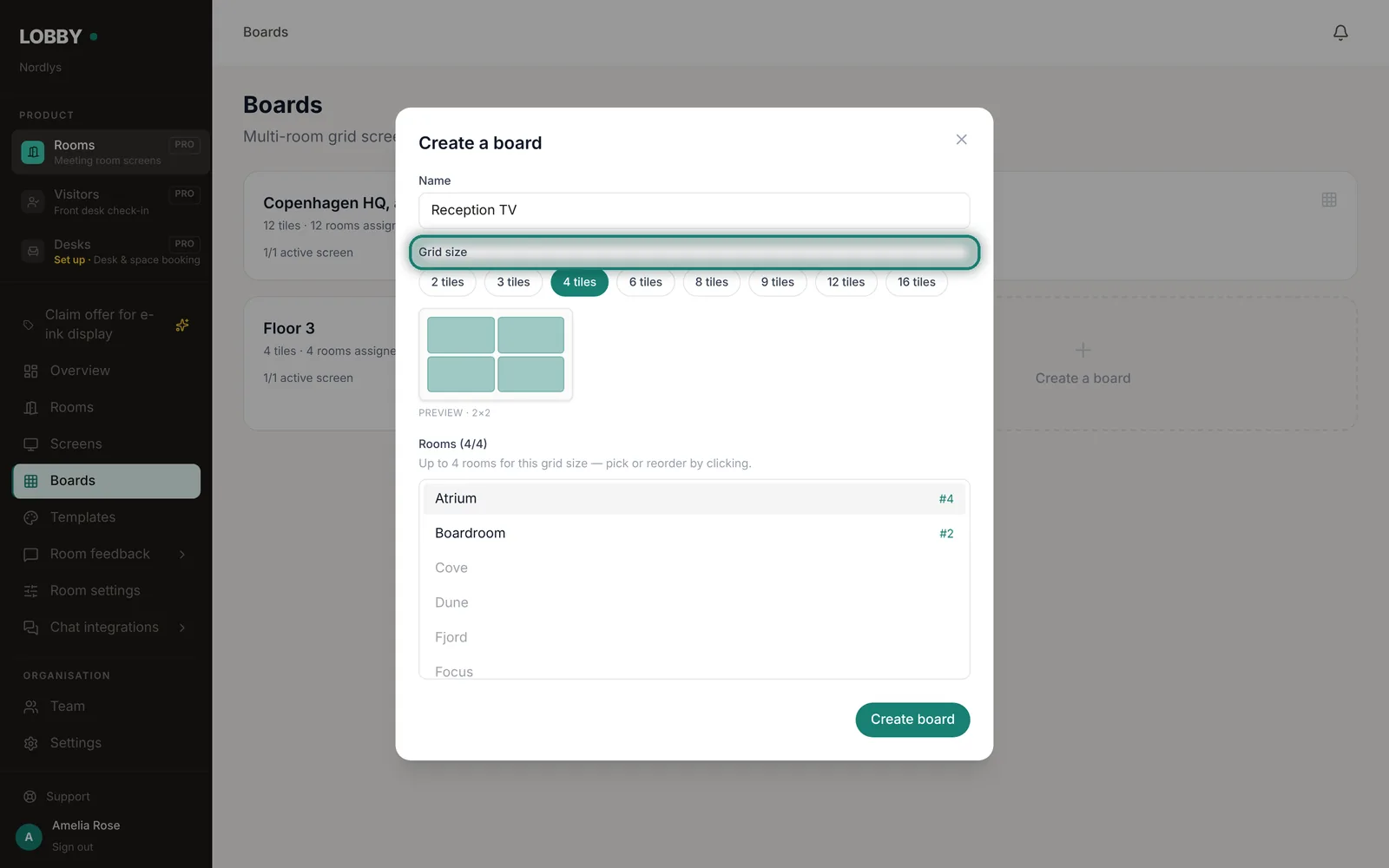
Task: Click the Support lifebuoy icon
Action: [x=30, y=797]
